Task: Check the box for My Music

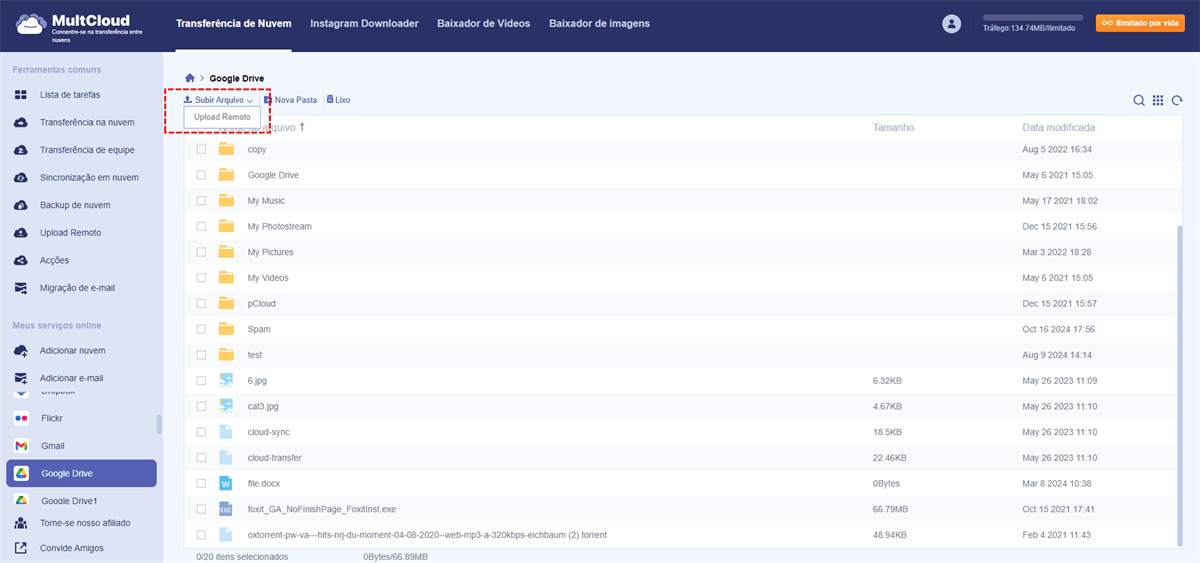Action: pyautogui.click(x=201, y=201)
